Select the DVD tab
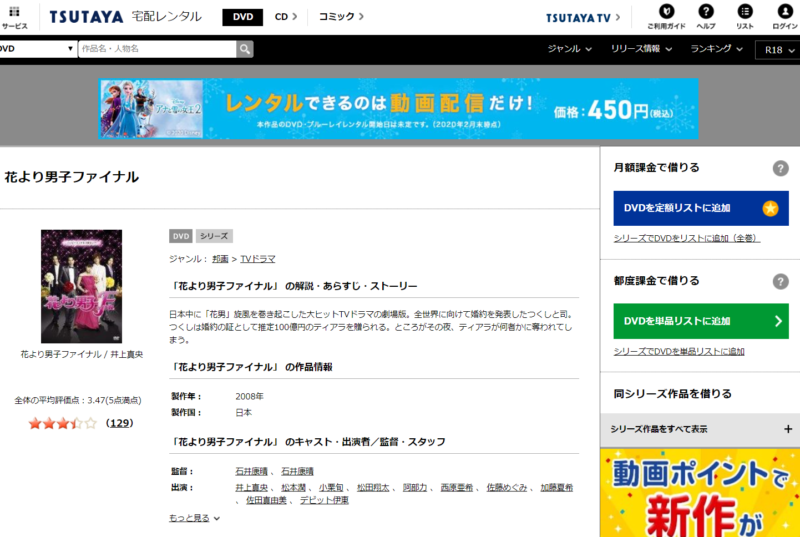 [243, 17]
